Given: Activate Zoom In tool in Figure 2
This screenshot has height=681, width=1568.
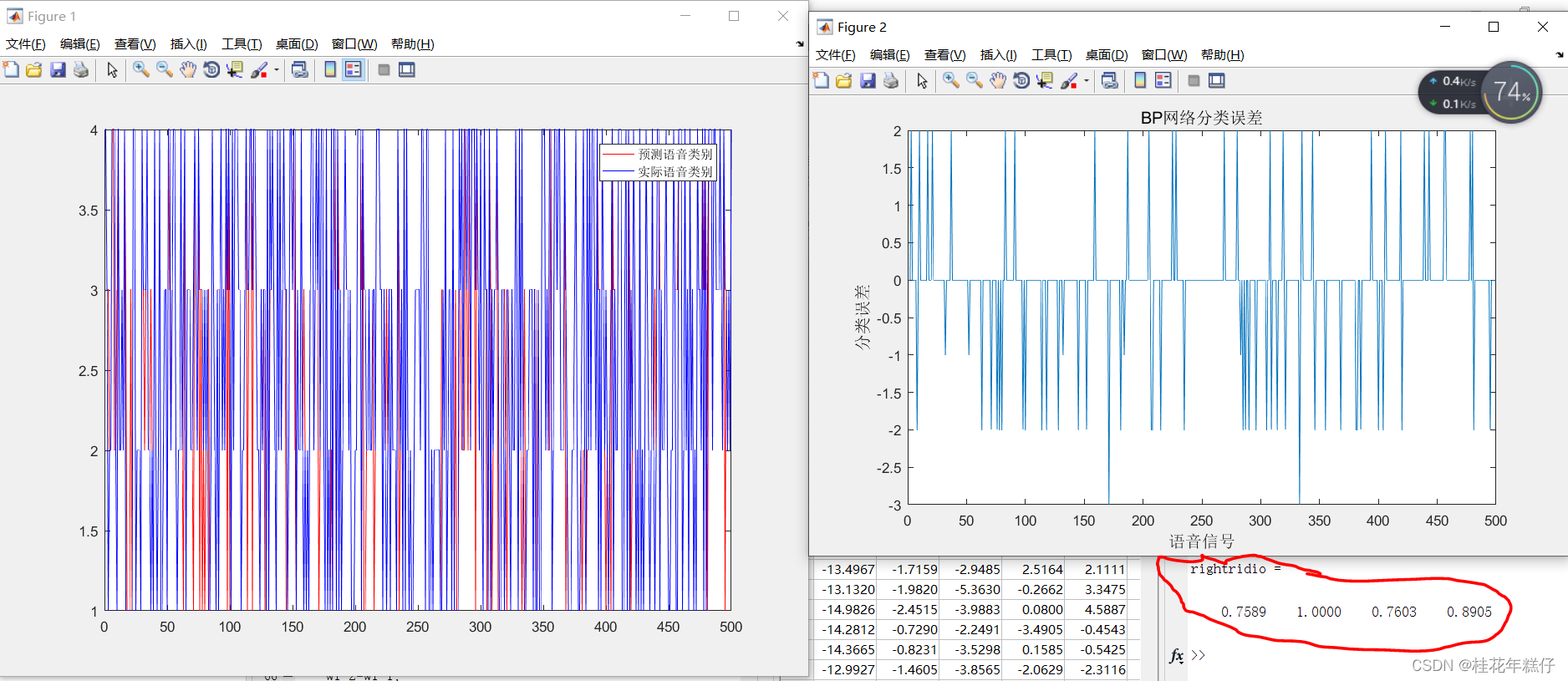Looking at the screenshot, I should [951, 80].
